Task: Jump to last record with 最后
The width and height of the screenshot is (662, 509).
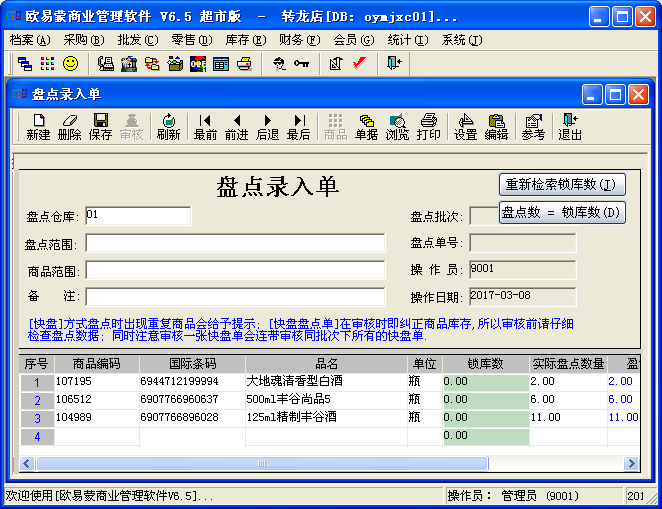Action: pos(298,127)
